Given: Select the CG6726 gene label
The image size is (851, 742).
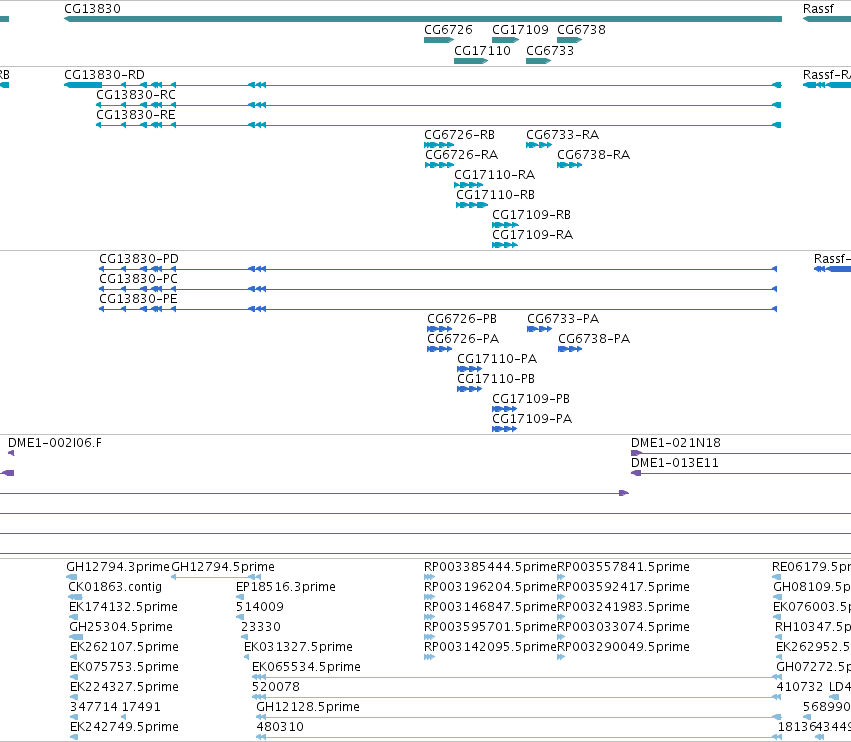Looking at the screenshot, I should [448, 29].
